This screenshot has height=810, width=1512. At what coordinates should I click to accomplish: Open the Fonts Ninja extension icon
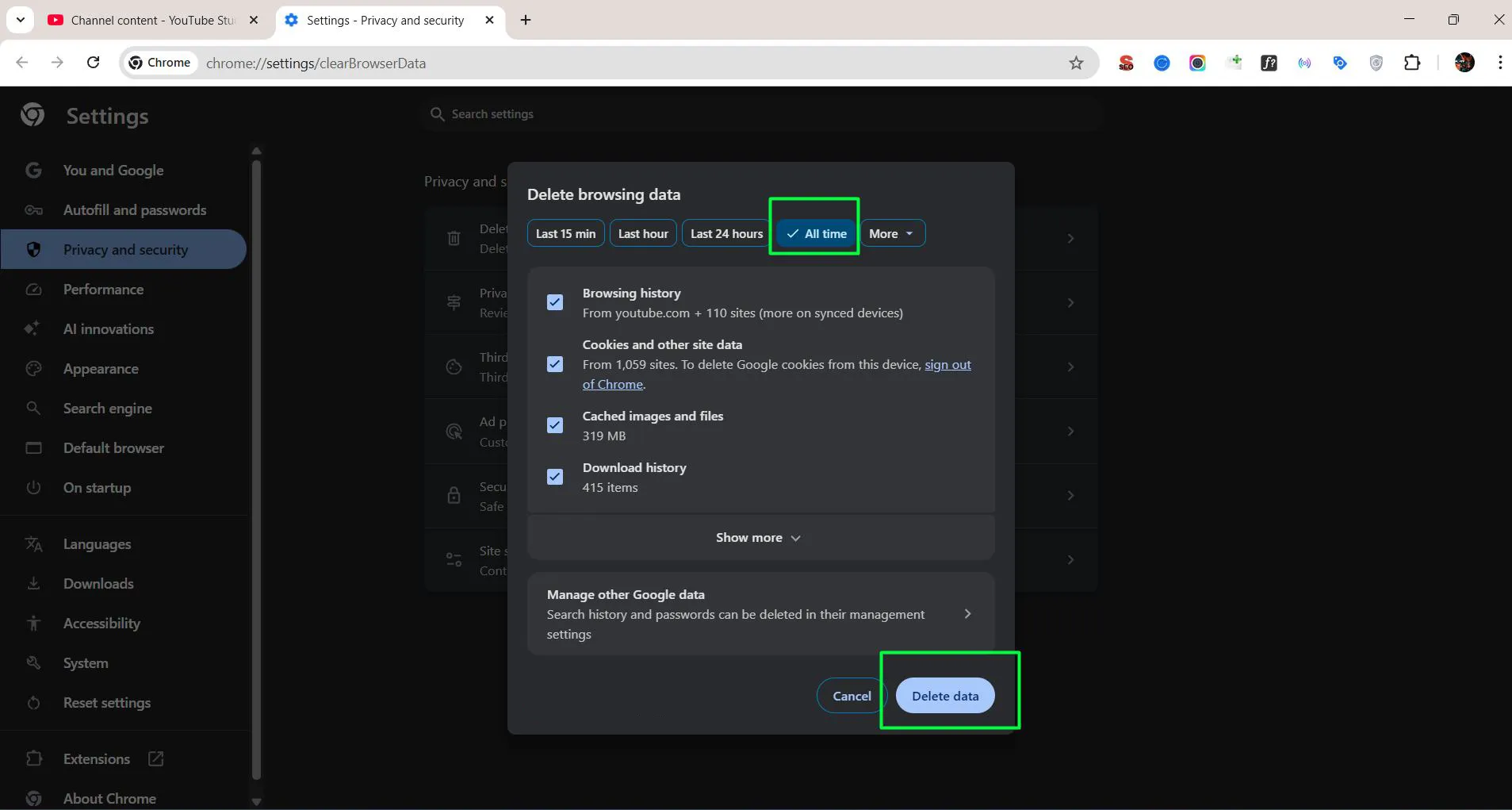1269,63
